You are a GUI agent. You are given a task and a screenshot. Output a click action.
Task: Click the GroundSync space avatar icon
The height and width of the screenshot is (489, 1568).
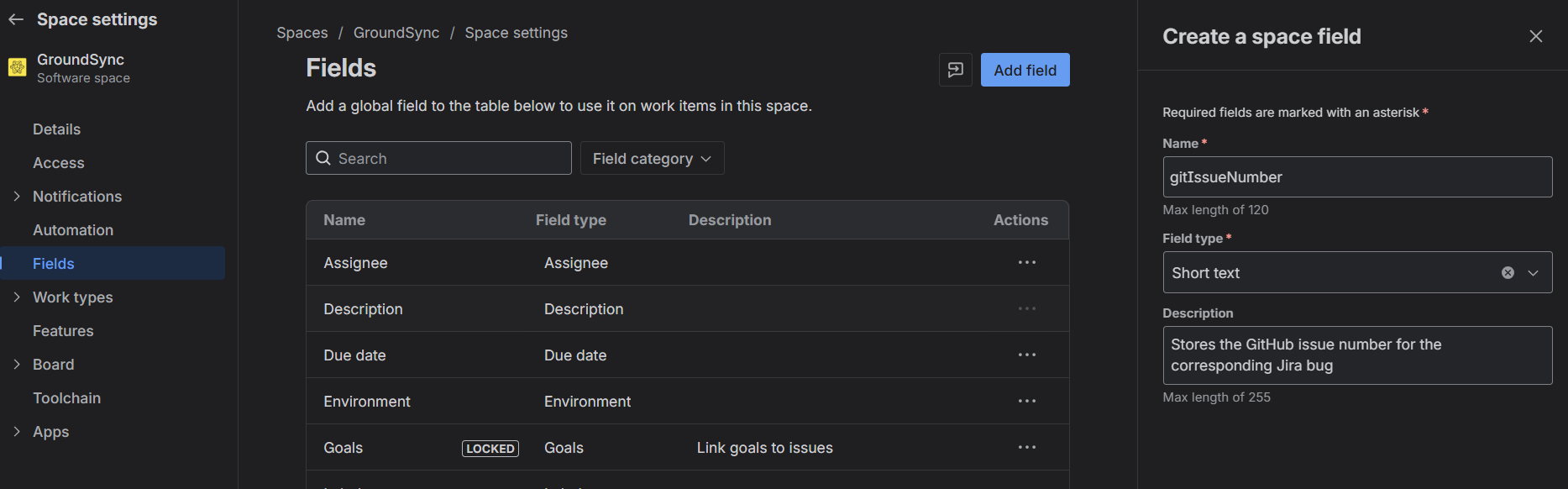click(18, 67)
